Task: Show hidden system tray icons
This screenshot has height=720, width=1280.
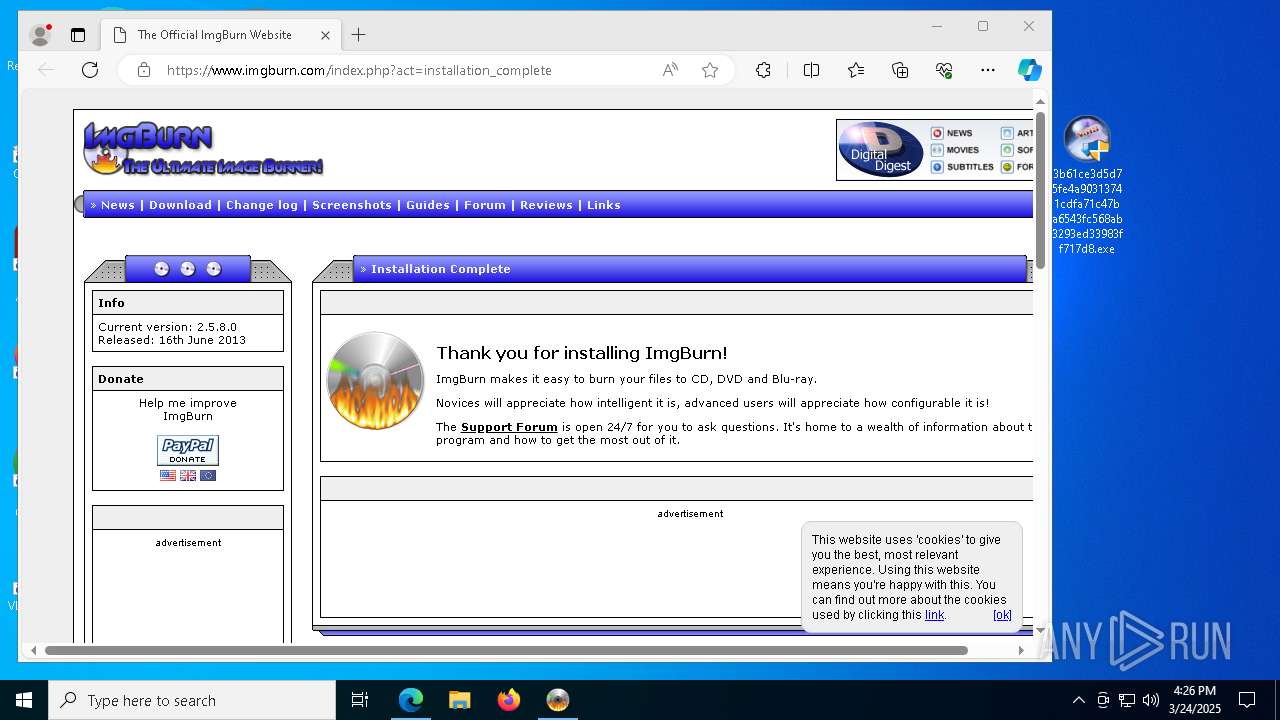Action: pyautogui.click(x=1078, y=700)
